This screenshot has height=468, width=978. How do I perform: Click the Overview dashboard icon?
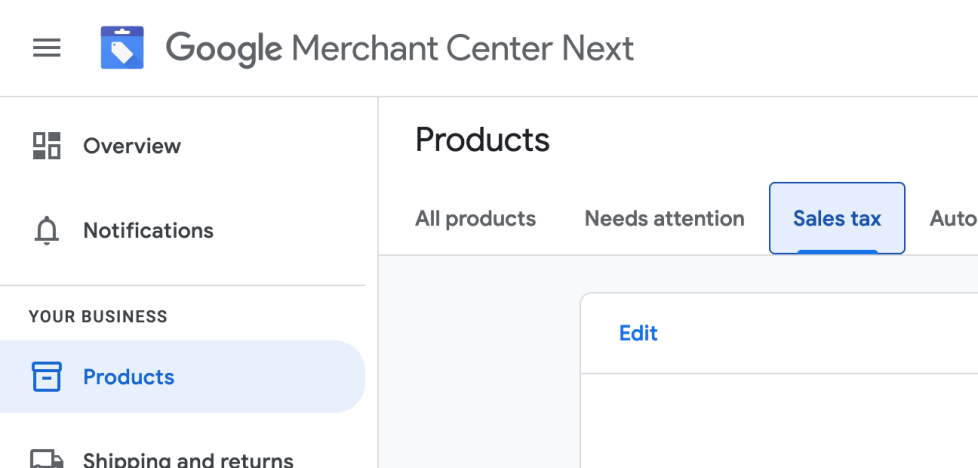[47, 146]
